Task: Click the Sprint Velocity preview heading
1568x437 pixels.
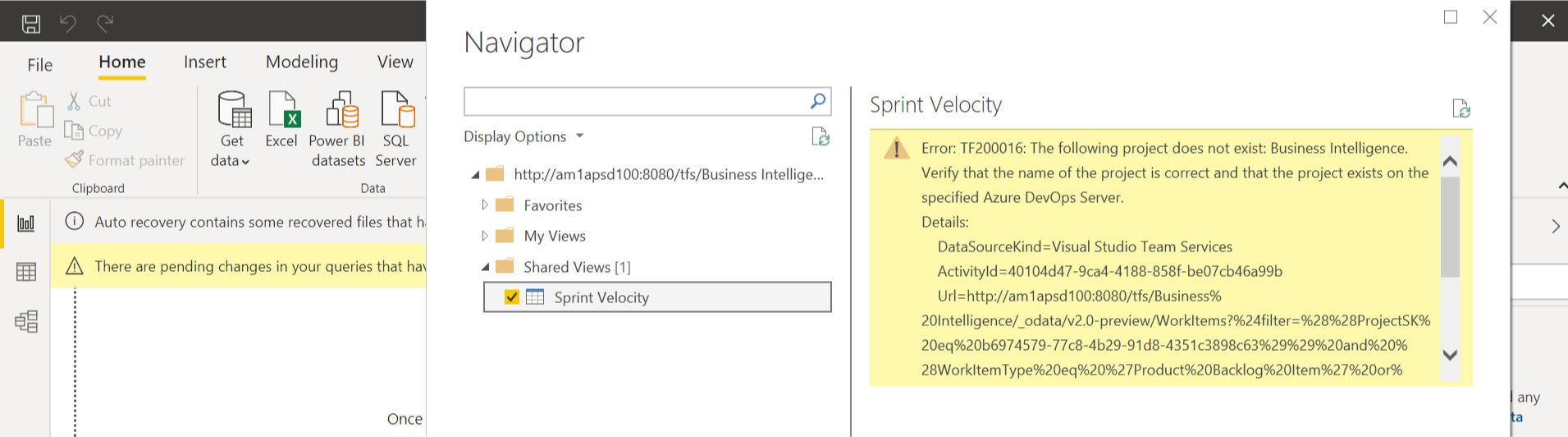Action: pyautogui.click(x=935, y=105)
